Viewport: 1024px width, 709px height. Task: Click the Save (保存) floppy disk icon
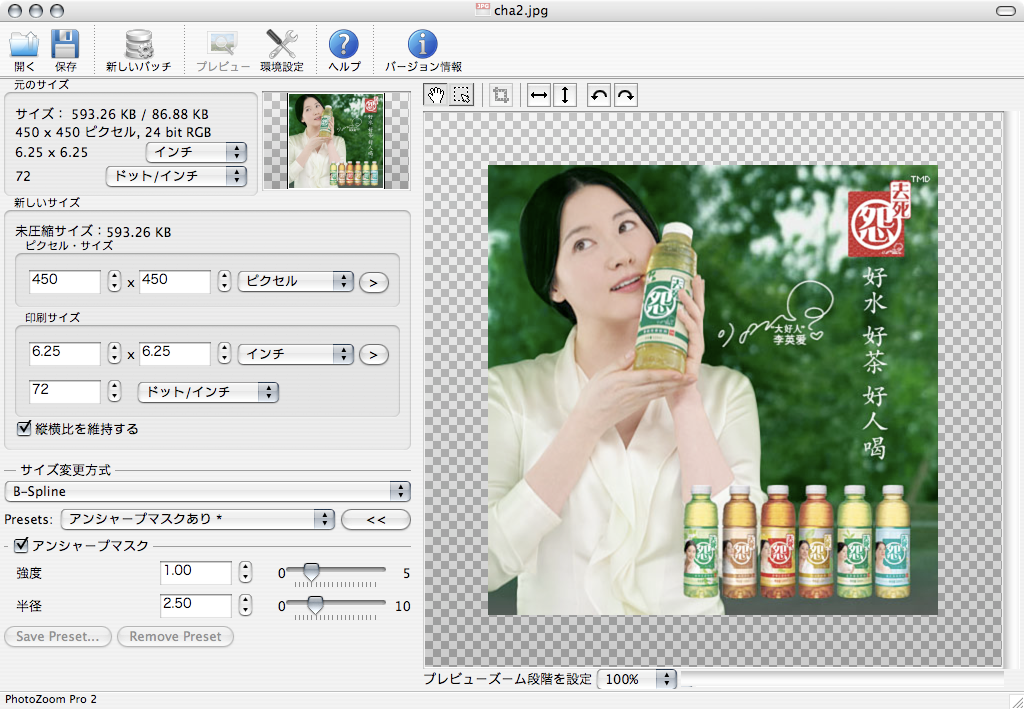tap(65, 44)
